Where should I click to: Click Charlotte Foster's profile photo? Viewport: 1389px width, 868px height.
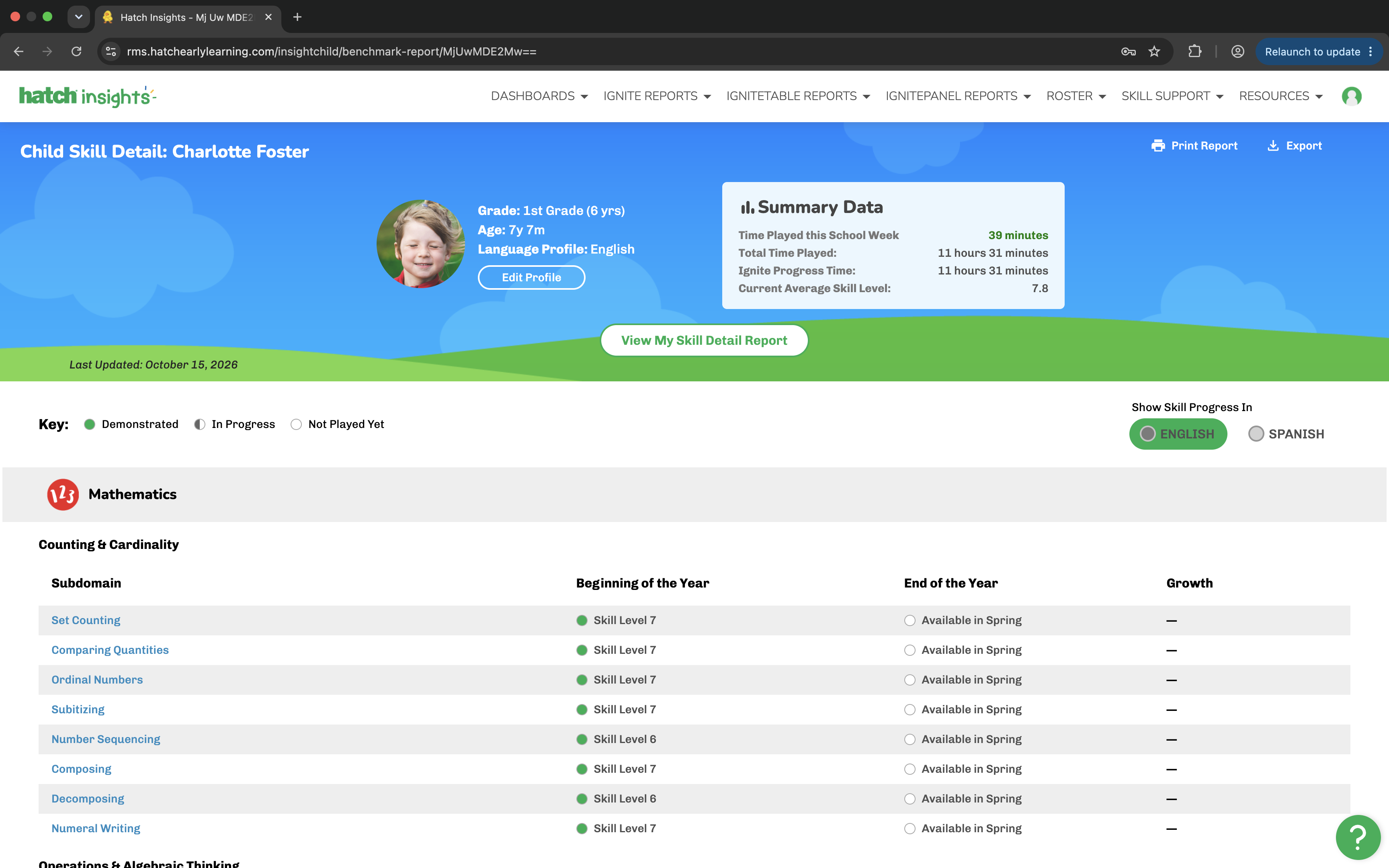[x=421, y=244]
